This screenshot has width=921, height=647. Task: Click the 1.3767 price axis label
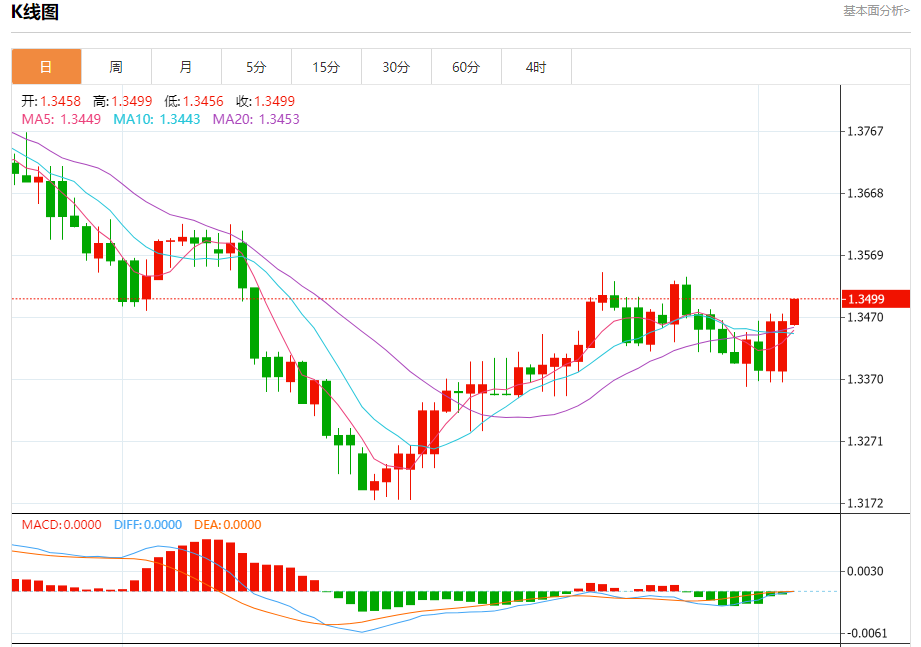[x=865, y=132]
